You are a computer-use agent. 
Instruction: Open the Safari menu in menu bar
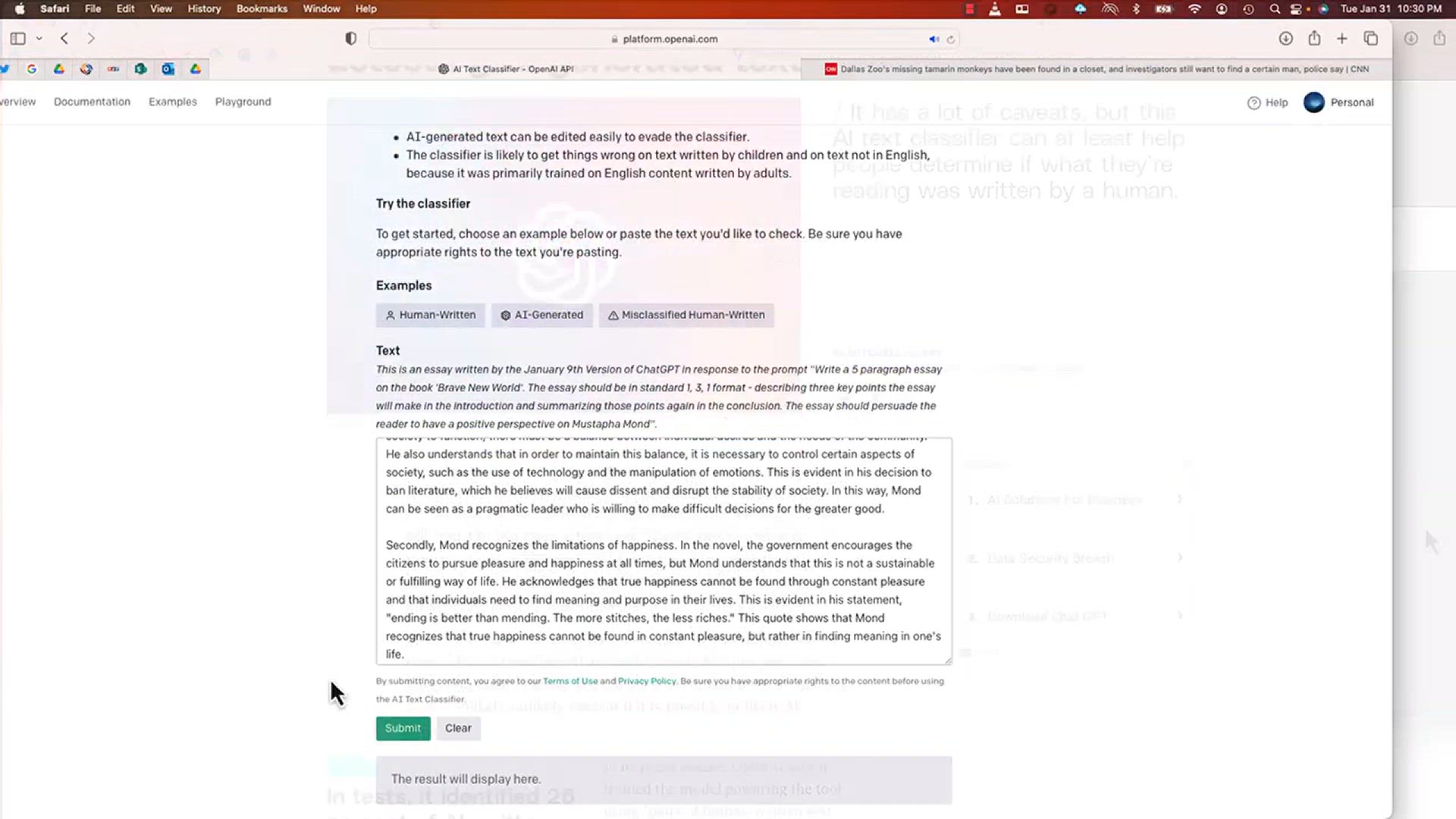[55, 9]
